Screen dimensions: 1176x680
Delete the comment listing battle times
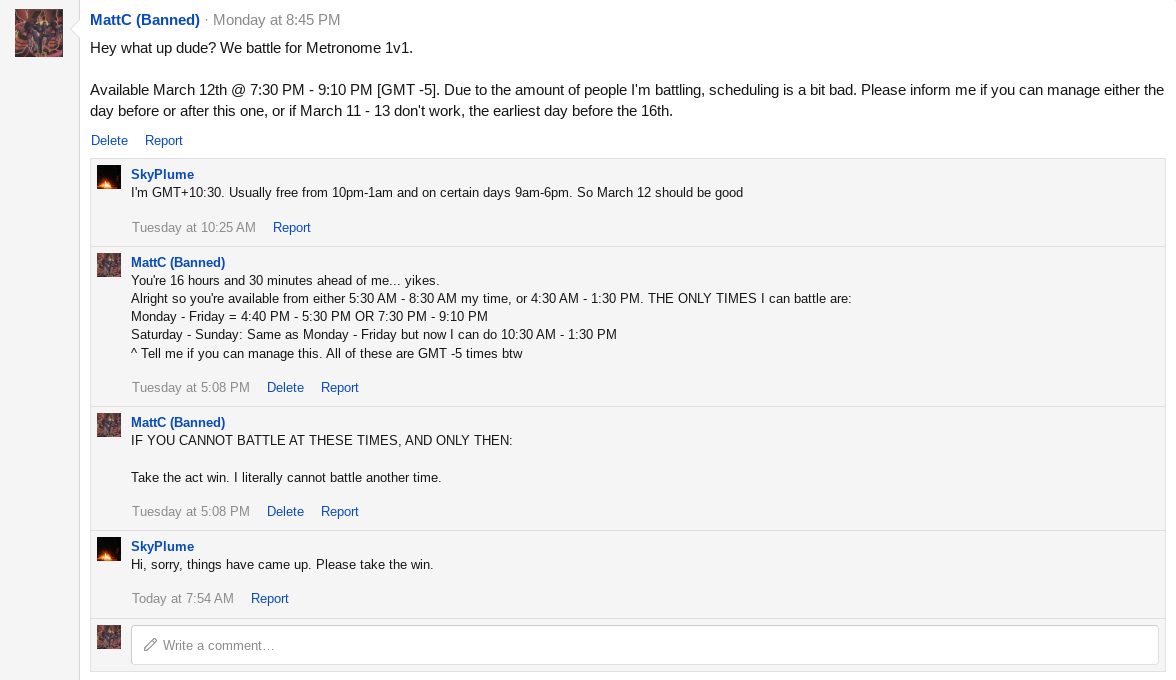click(285, 388)
